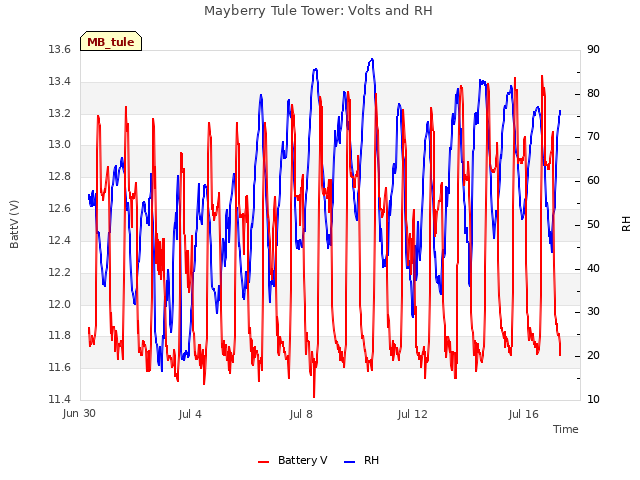Click the Jul 8 date tick
Screen dimensions: 640x480
(x=301, y=415)
